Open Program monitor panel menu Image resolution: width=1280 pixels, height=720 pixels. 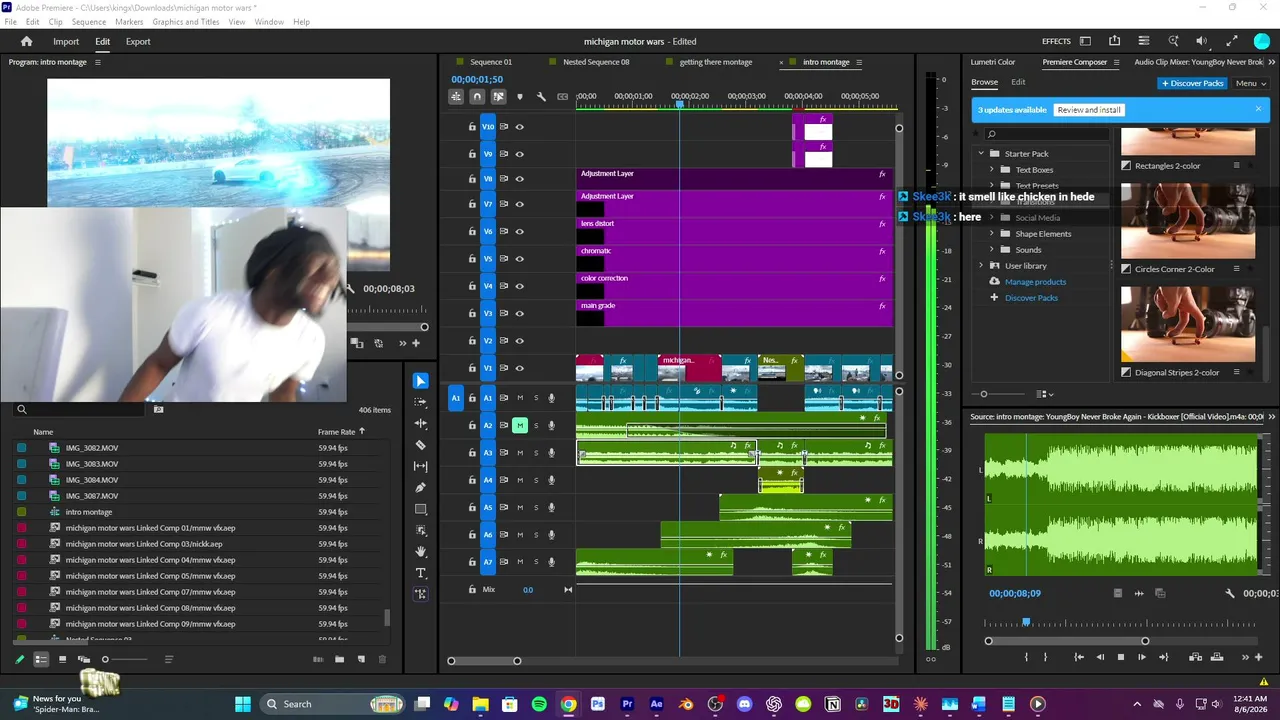click(x=98, y=62)
